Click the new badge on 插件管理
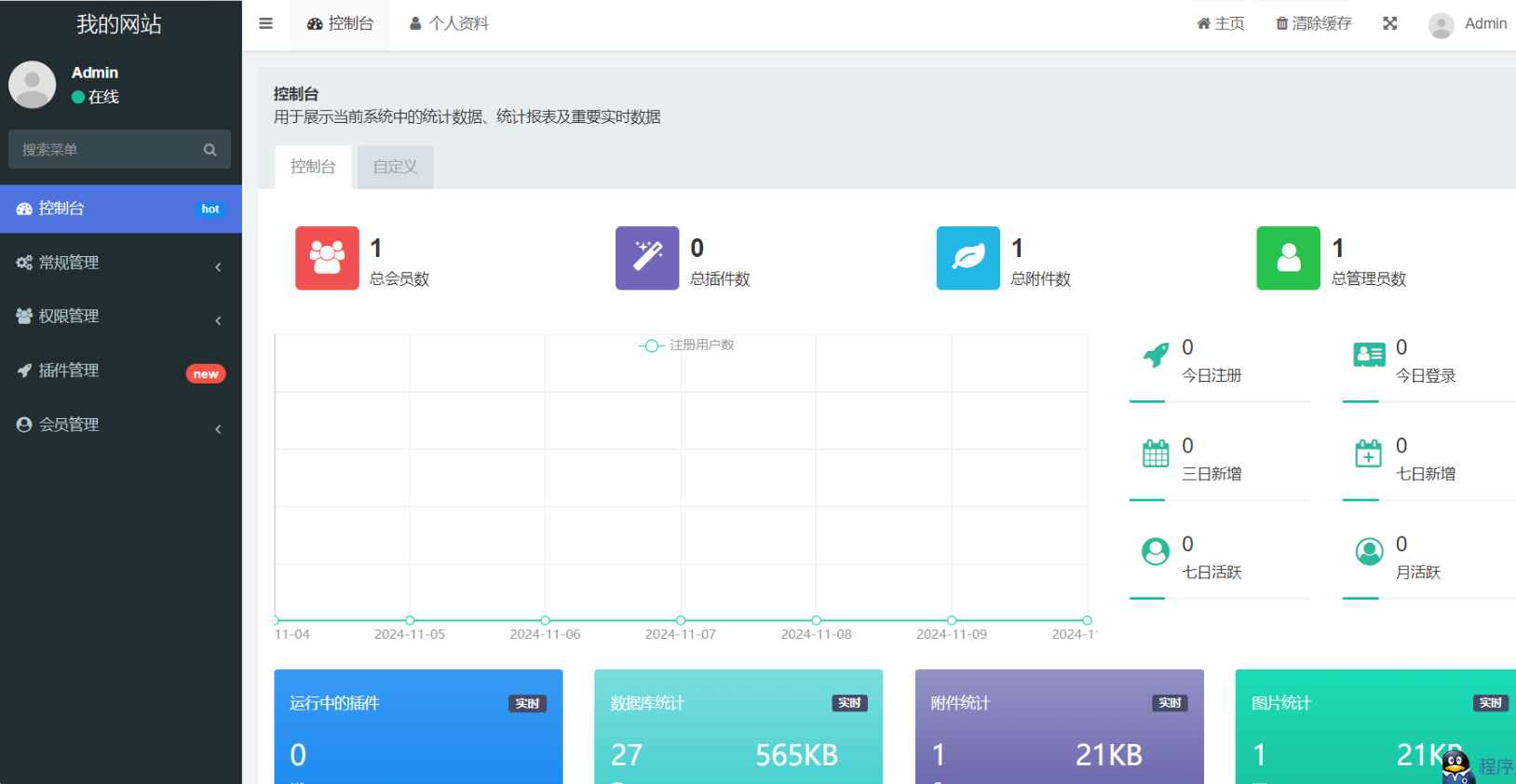 coord(206,373)
